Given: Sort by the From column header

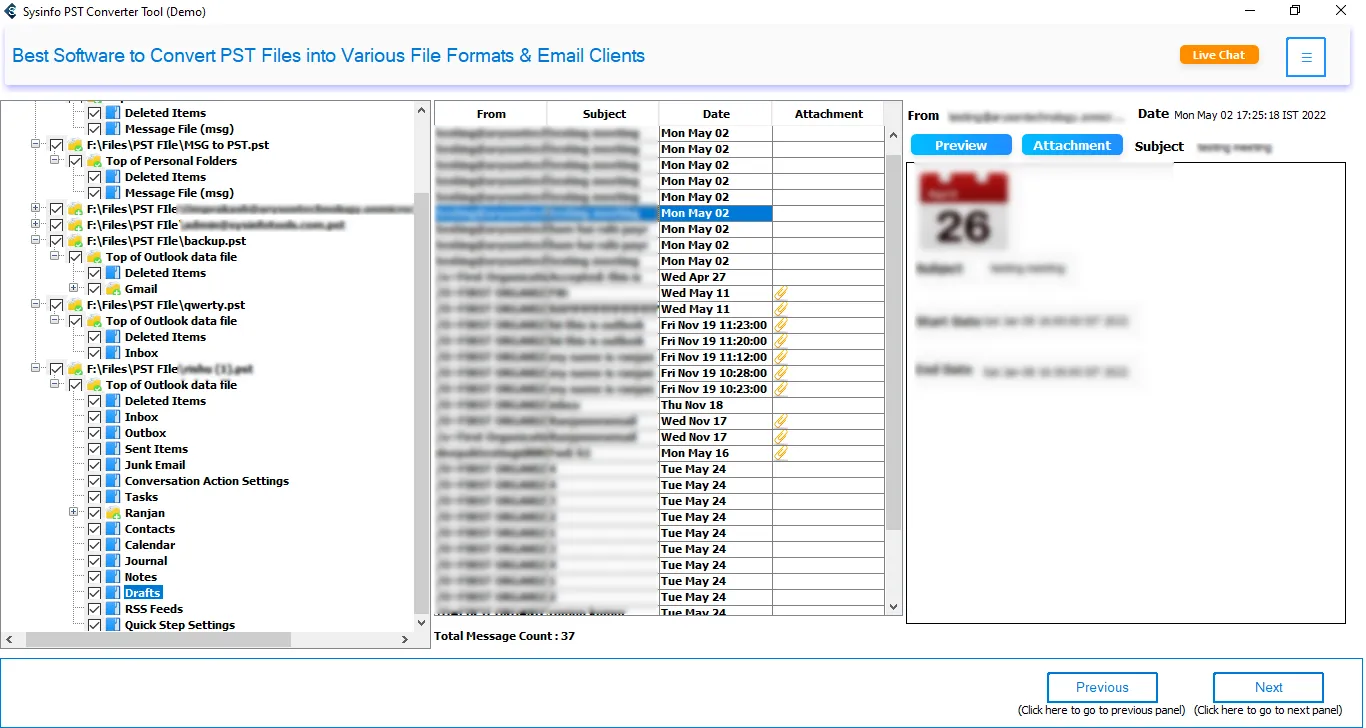Looking at the screenshot, I should (491, 114).
